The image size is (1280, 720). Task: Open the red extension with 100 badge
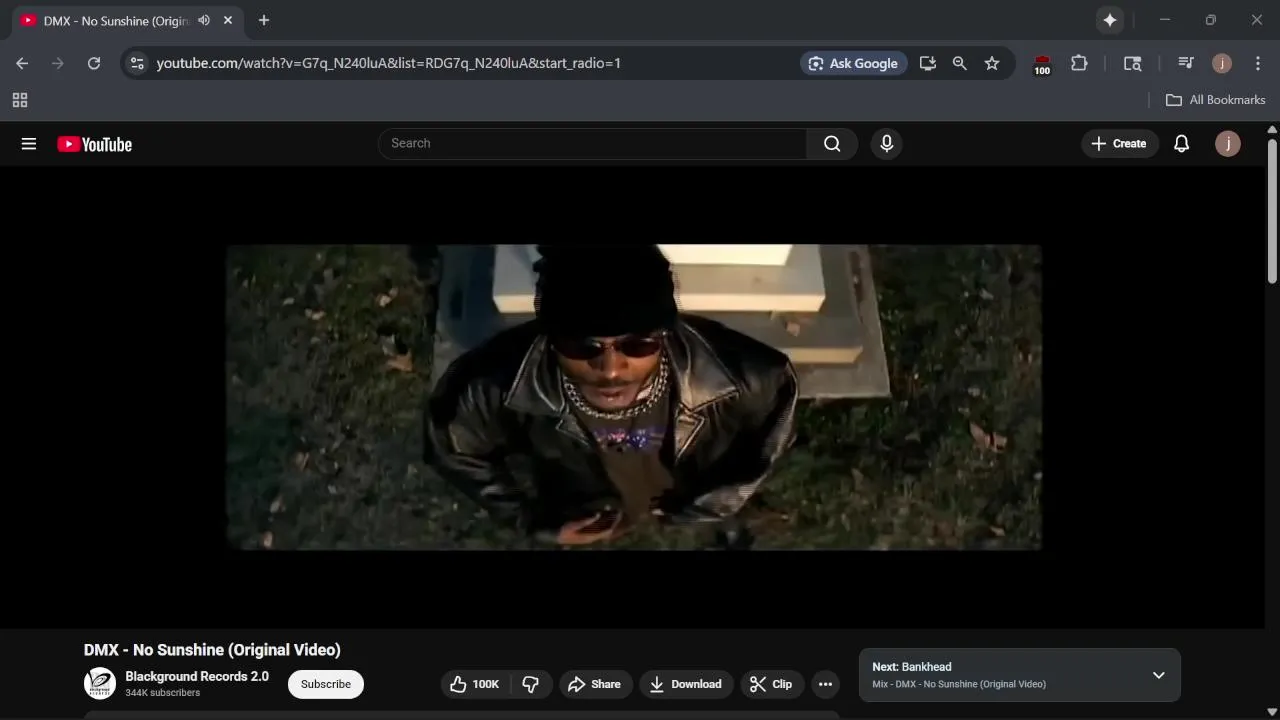click(1042, 64)
